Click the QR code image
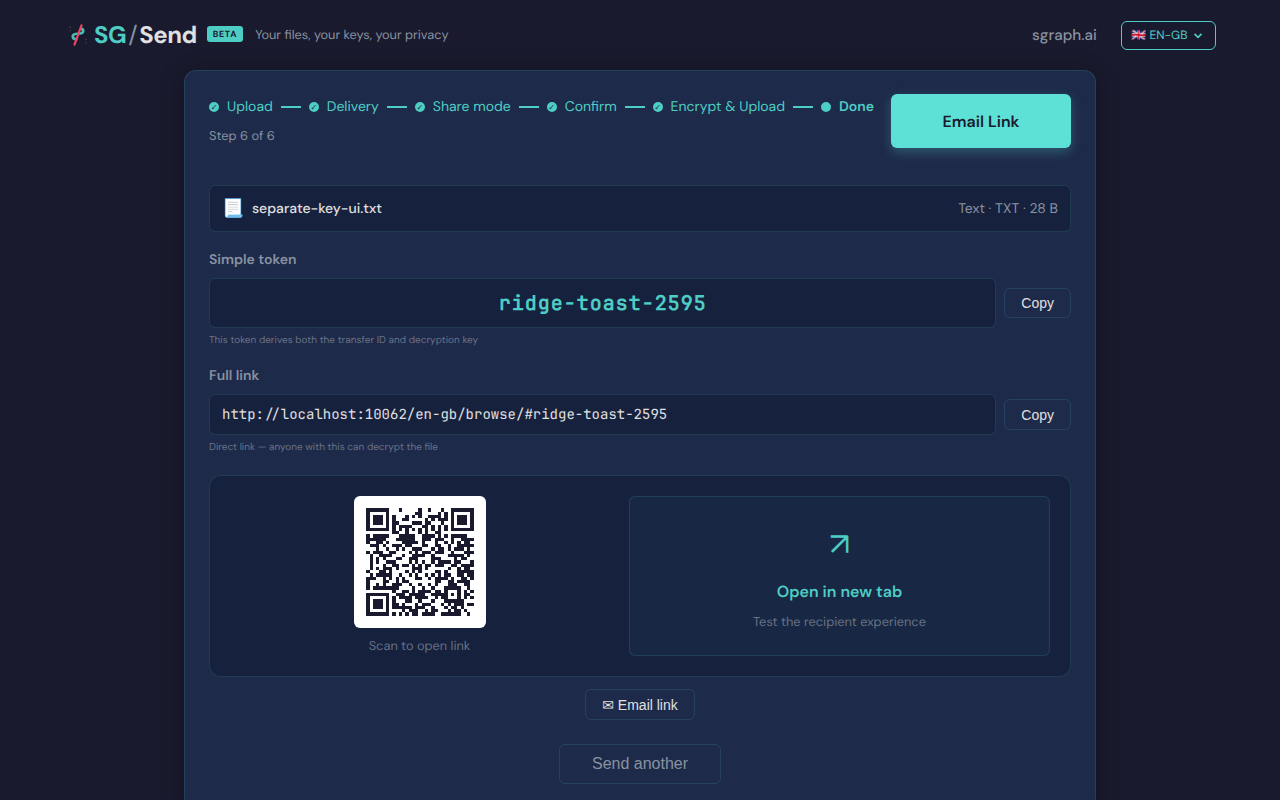Screen dimensions: 1280x800 [x=420, y=562]
